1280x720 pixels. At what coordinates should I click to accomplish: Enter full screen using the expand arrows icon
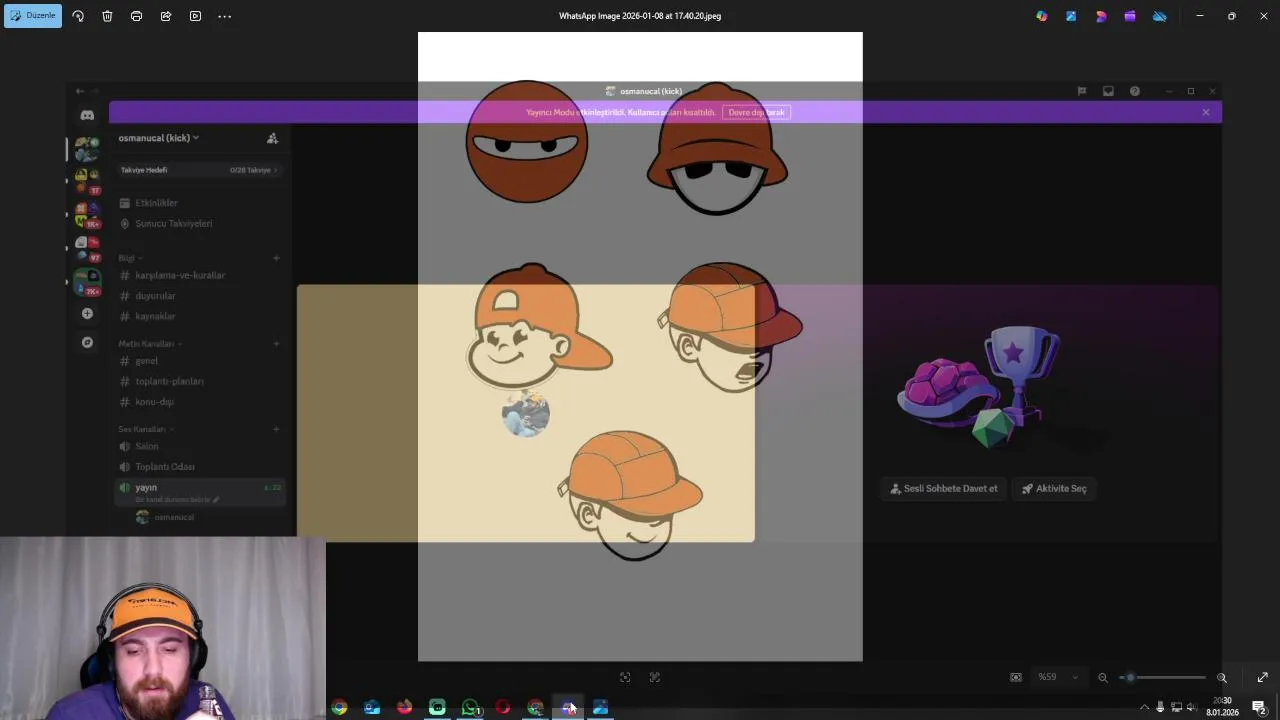click(x=1262, y=677)
